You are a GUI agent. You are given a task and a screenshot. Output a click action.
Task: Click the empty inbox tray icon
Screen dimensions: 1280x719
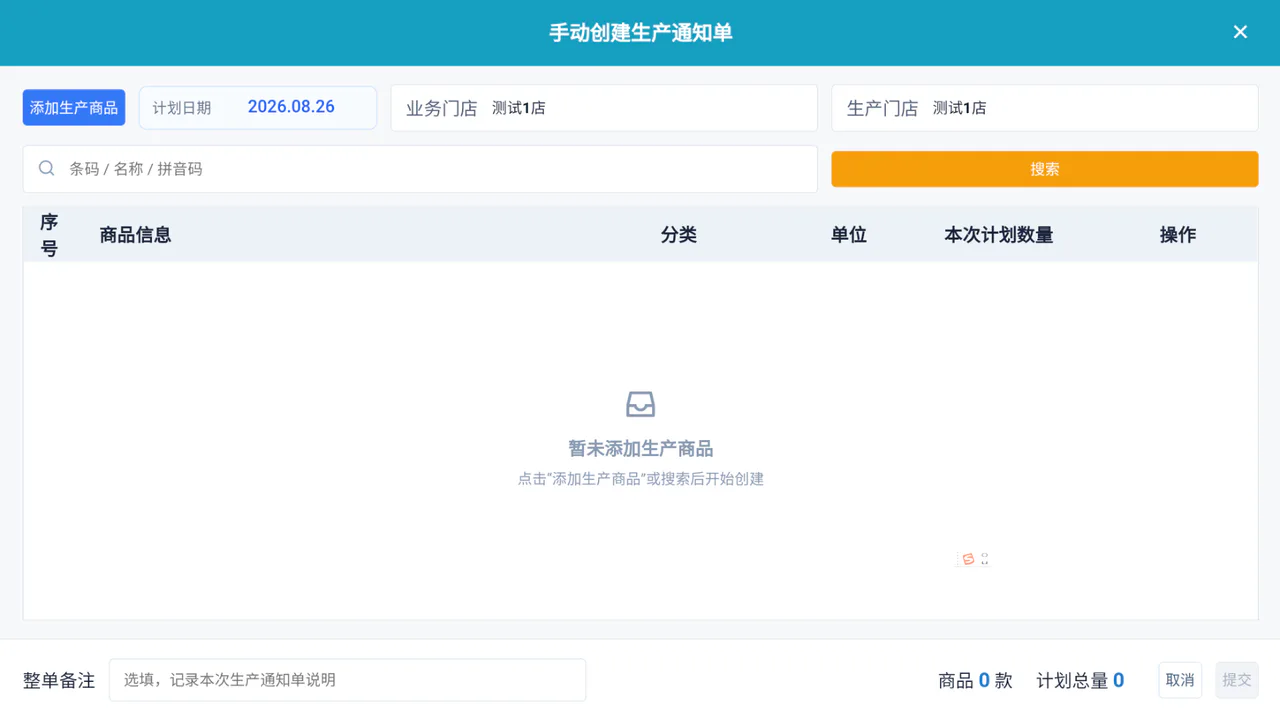[641, 404]
